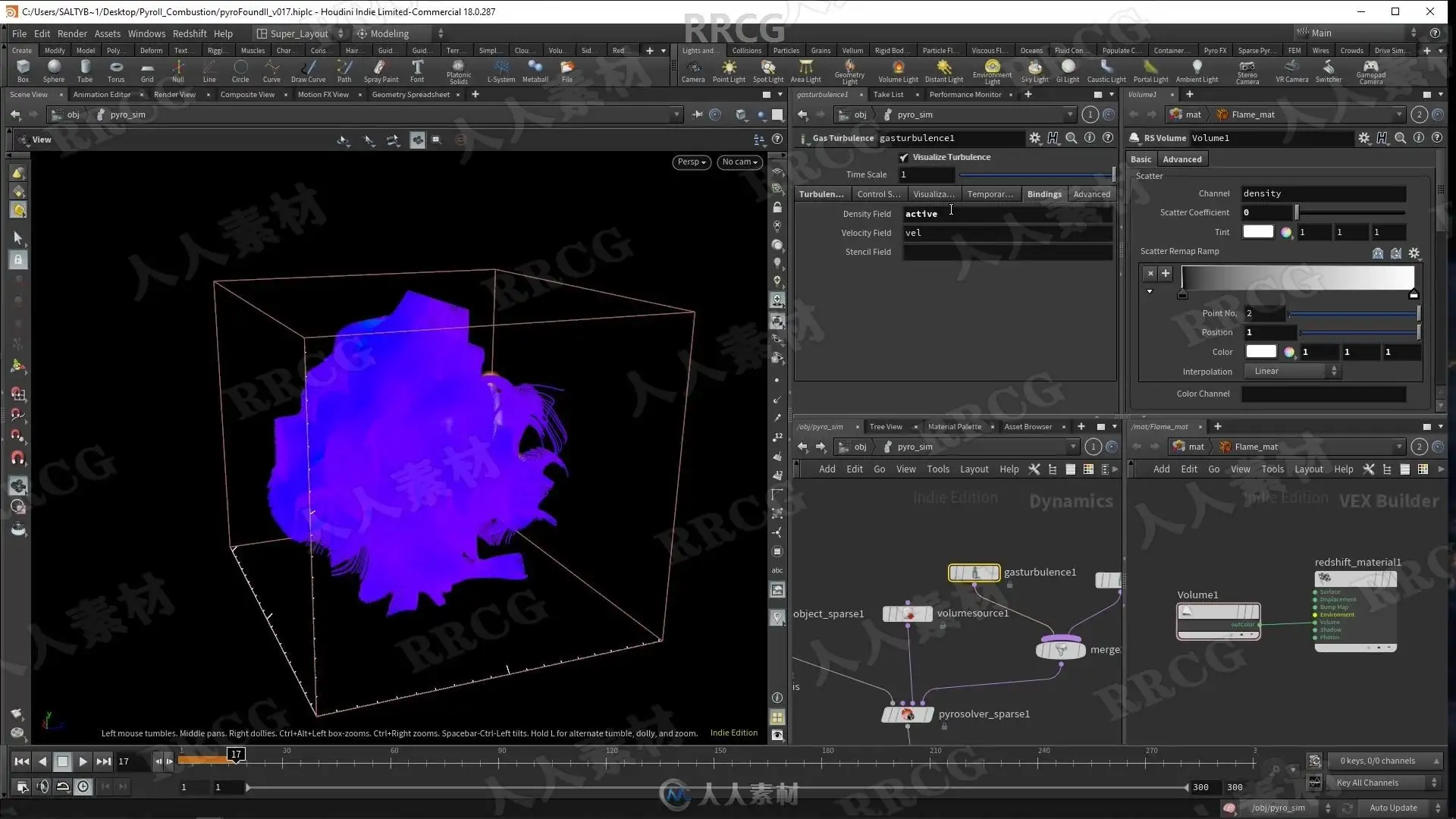Screen dimensions: 1456x819
Task: Click the Velocity Field input box
Action: tap(1007, 233)
